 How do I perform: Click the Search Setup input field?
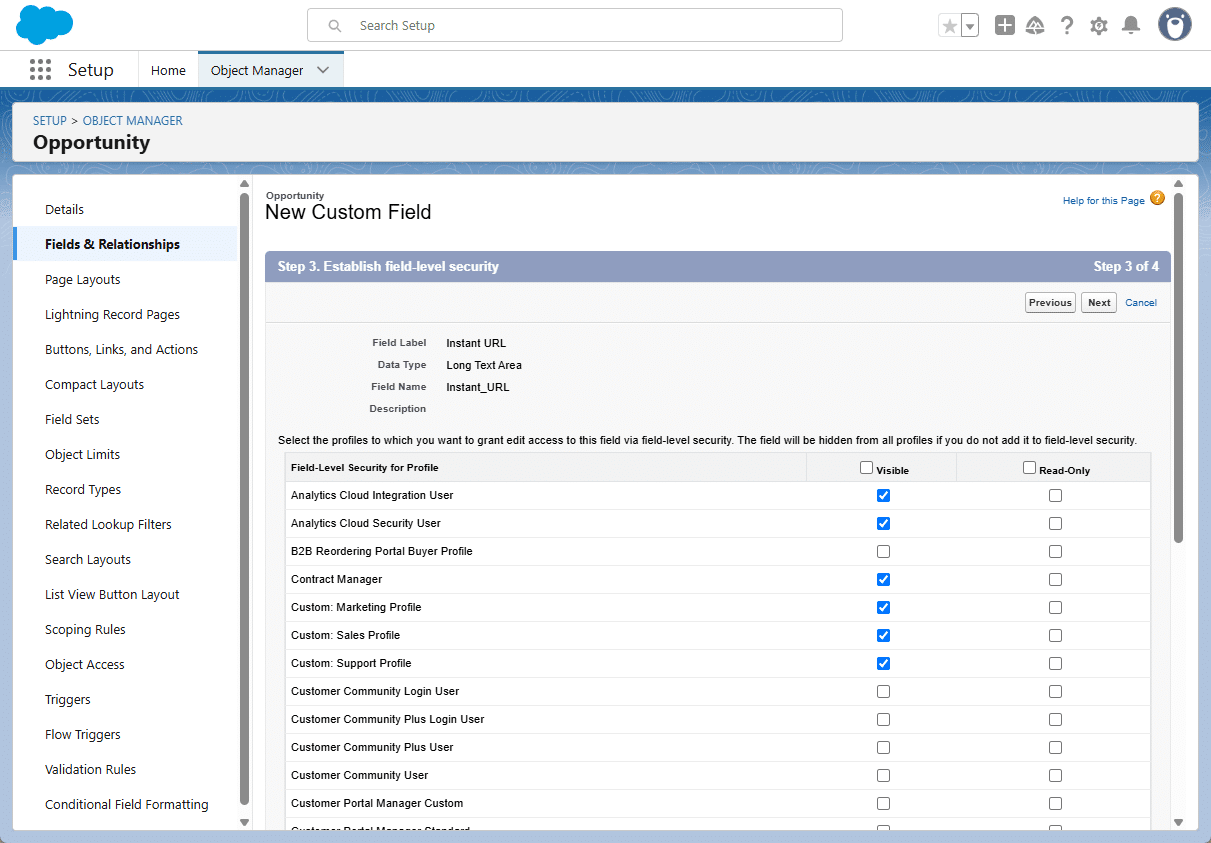coord(575,25)
